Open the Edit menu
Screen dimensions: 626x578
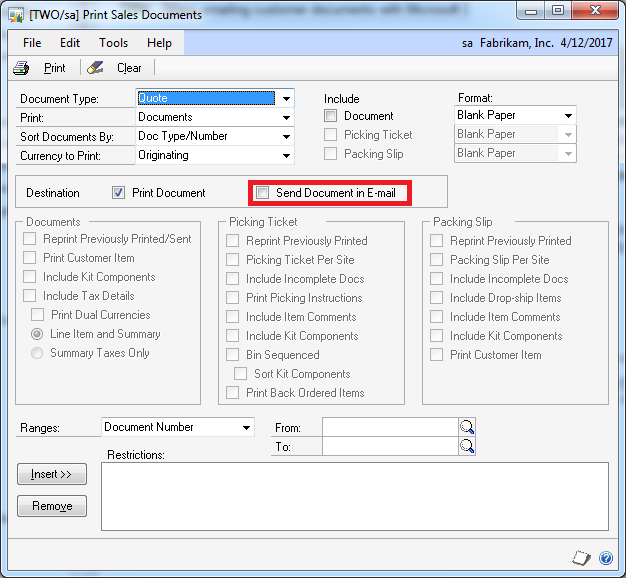pyautogui.click(x=70, y=43)
